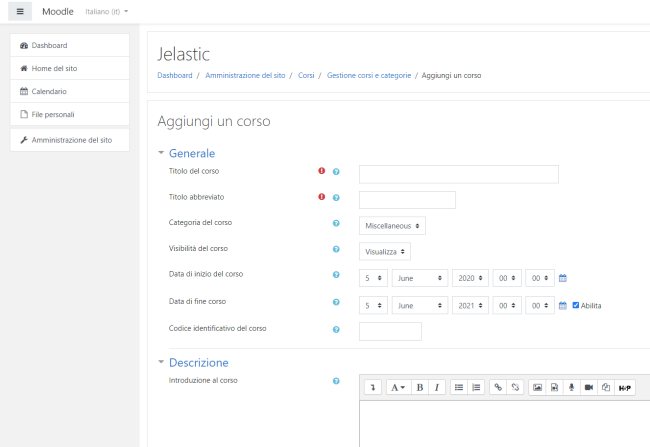Viewport: 650px width, 447px height.
Task: Click Dashboard breadcrumb link
Action: pyautogui.click(x=175, y=75)
